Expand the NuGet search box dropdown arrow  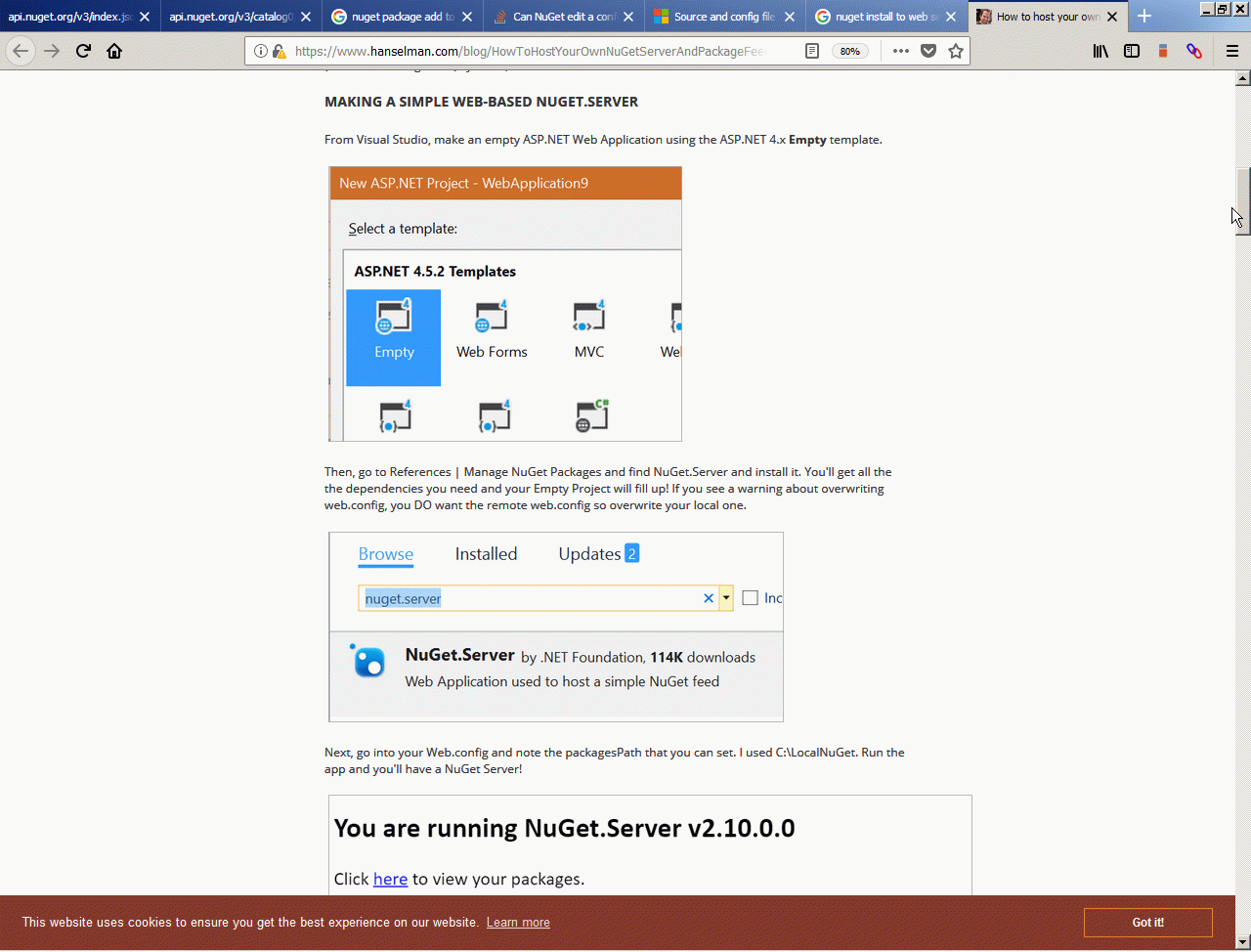(x=726, y=598)
